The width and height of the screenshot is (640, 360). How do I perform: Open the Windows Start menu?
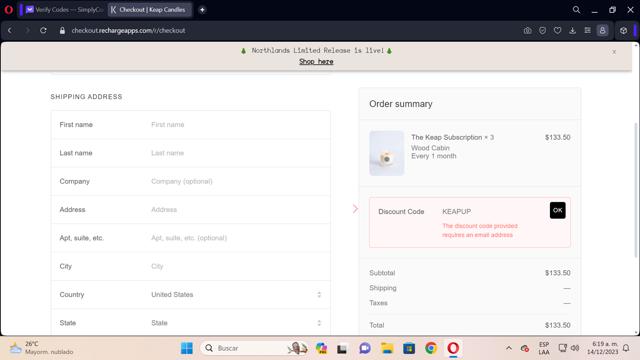tap(187, 348)
